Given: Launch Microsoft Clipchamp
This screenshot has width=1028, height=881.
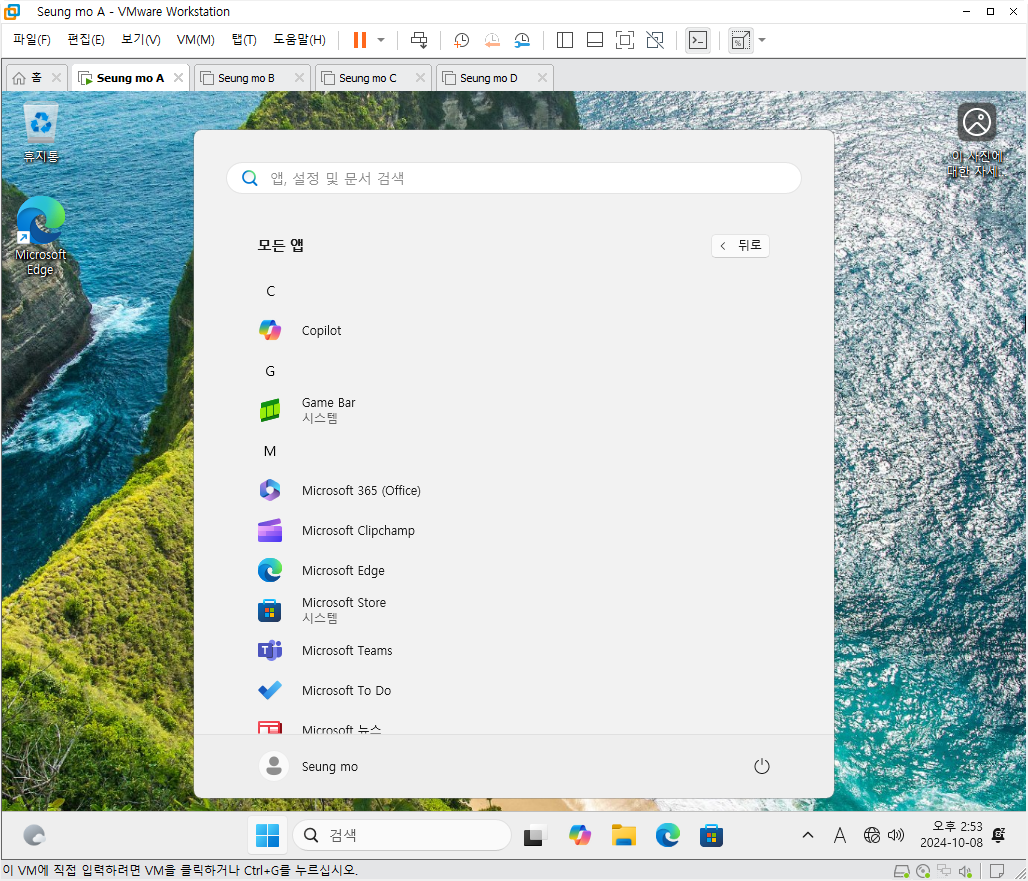Looking at the screenshot, I should pos(514,530).
